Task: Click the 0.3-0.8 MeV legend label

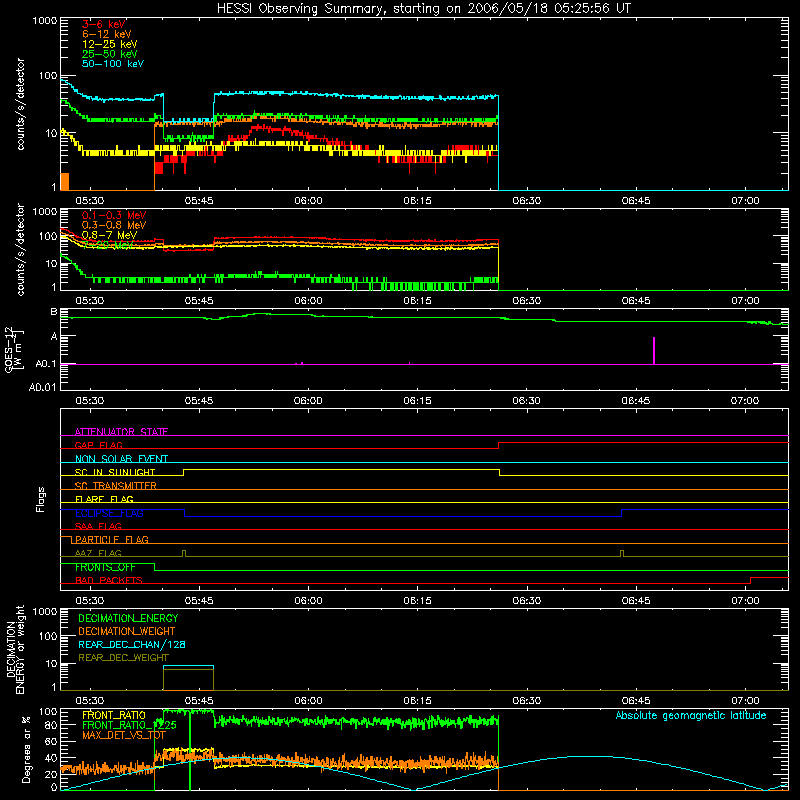Action: [114, 225]
